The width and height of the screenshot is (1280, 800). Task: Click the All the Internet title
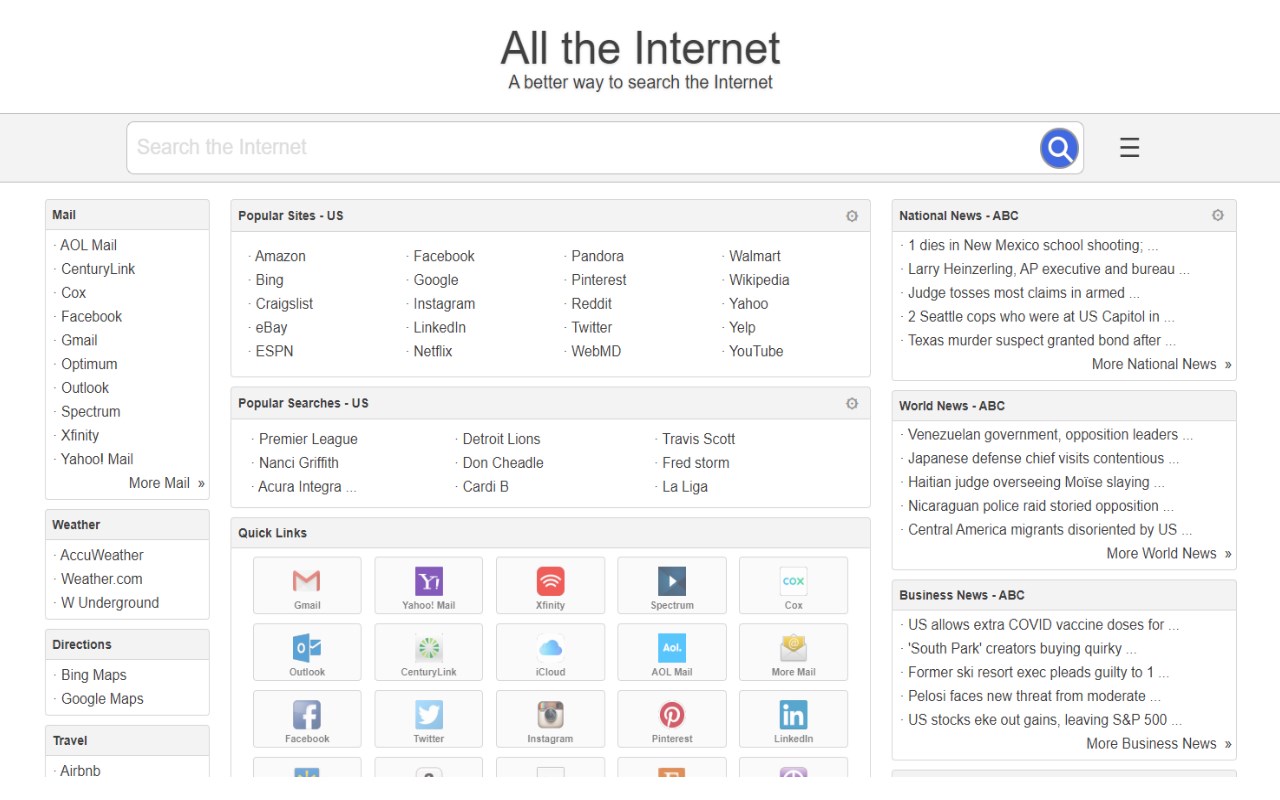tap(640, 48)
